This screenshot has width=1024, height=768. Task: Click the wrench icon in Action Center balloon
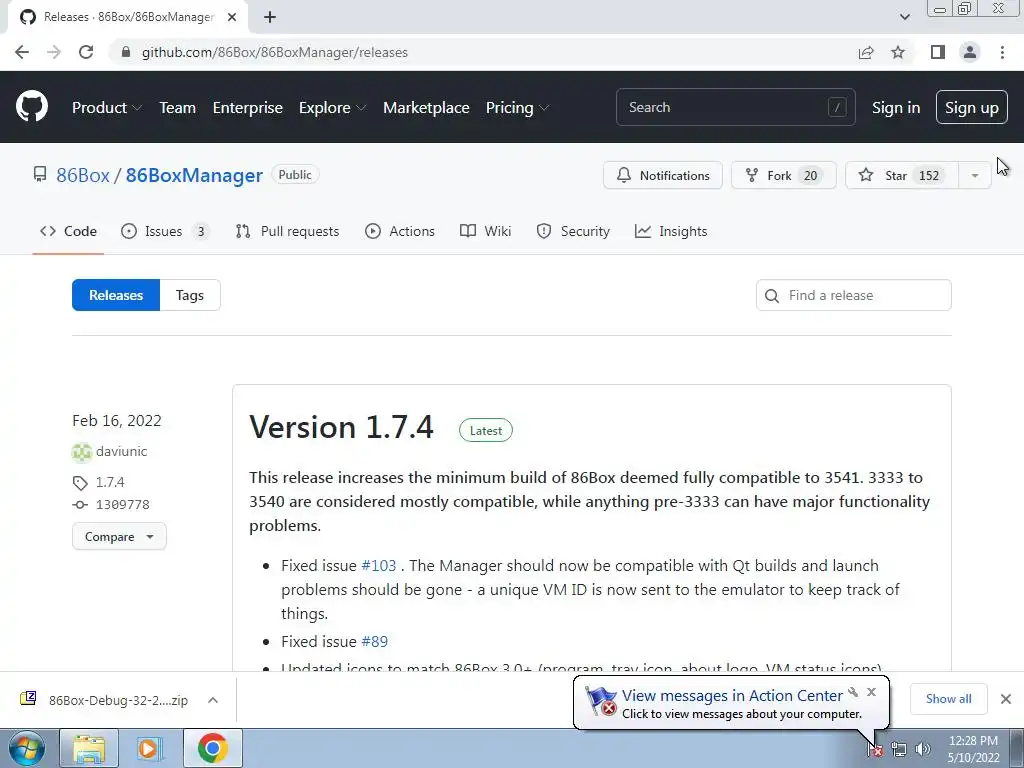(x=853, y=692)
